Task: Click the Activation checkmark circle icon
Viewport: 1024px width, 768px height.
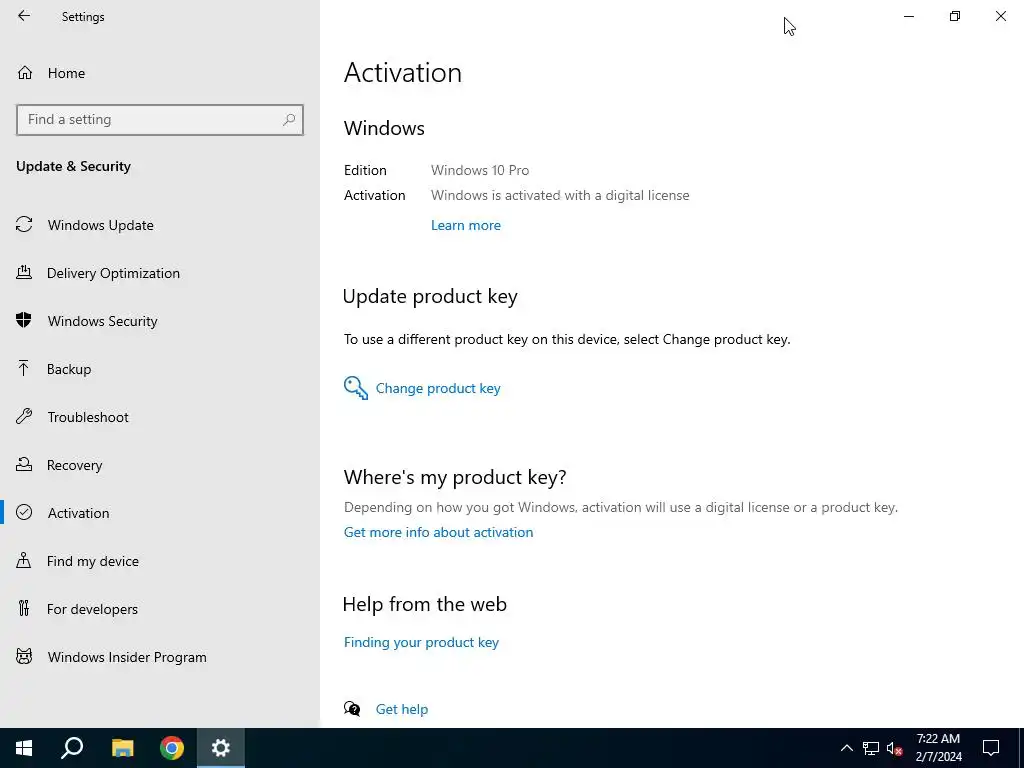Action: (24, 512)
